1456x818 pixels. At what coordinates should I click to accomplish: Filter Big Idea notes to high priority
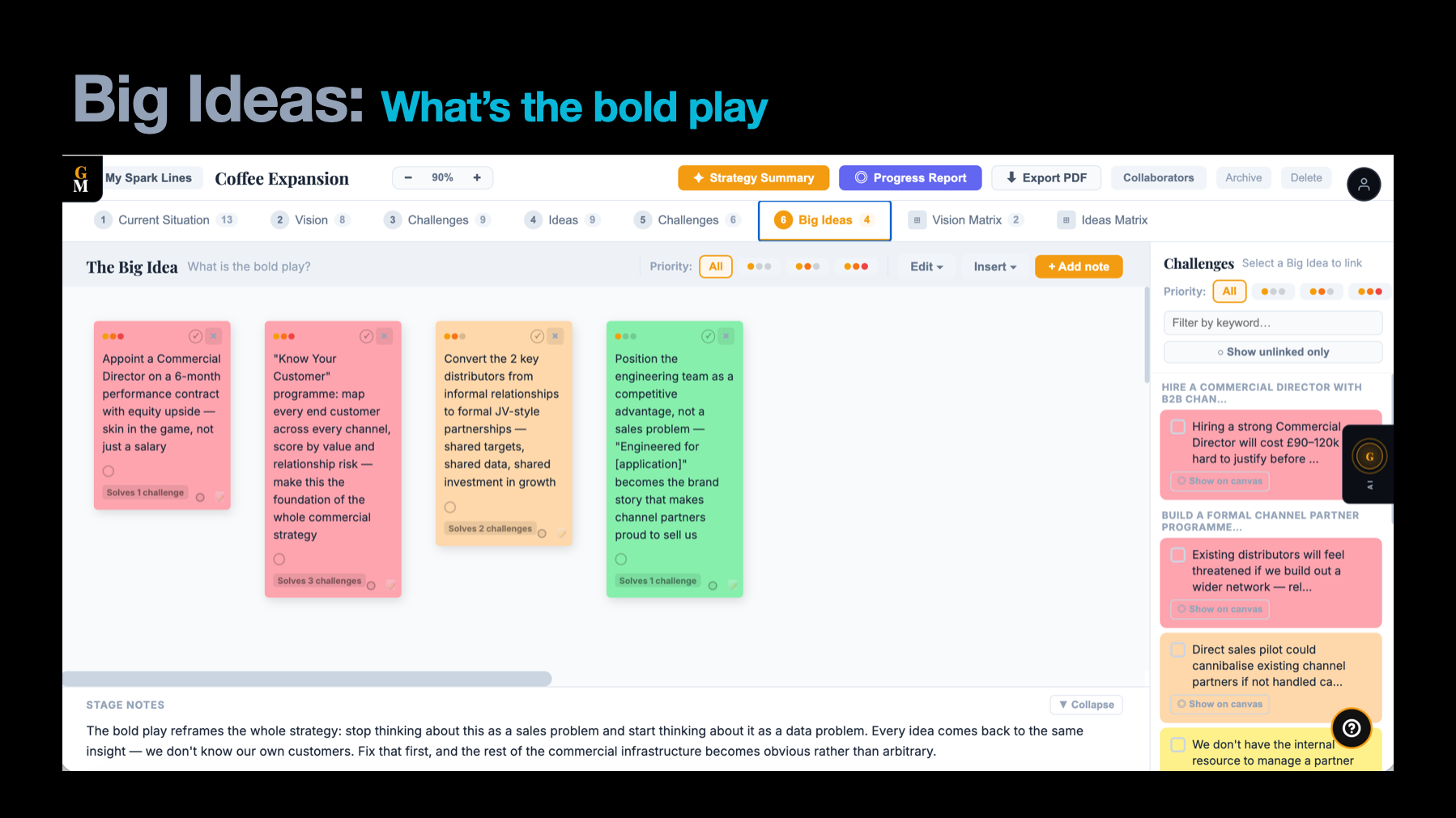point(856,266)
